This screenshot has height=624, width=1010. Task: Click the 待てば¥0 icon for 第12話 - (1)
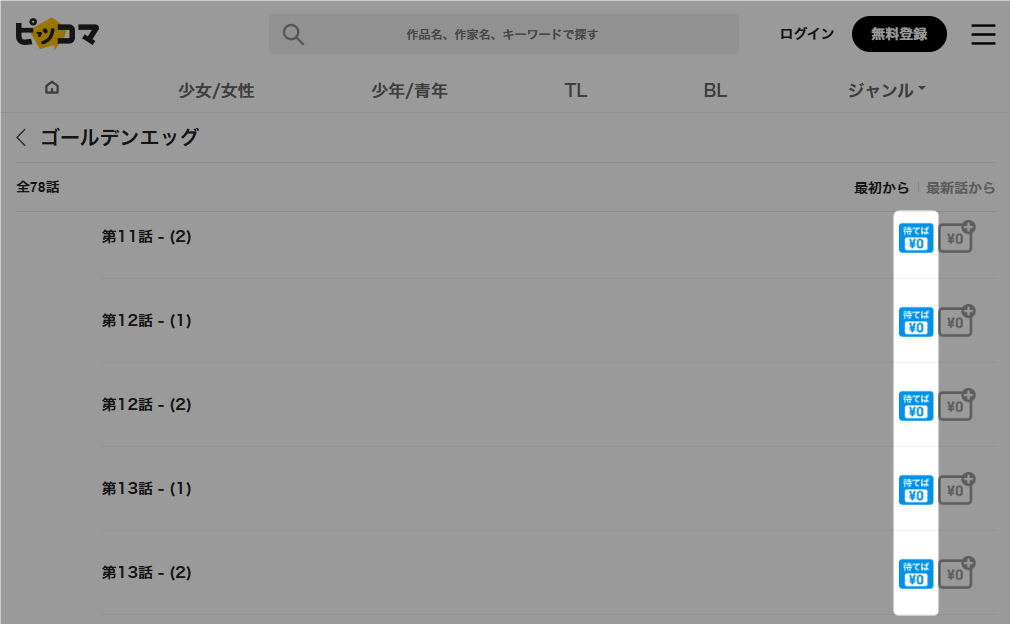pyautogui.click(x=916, y=322)
